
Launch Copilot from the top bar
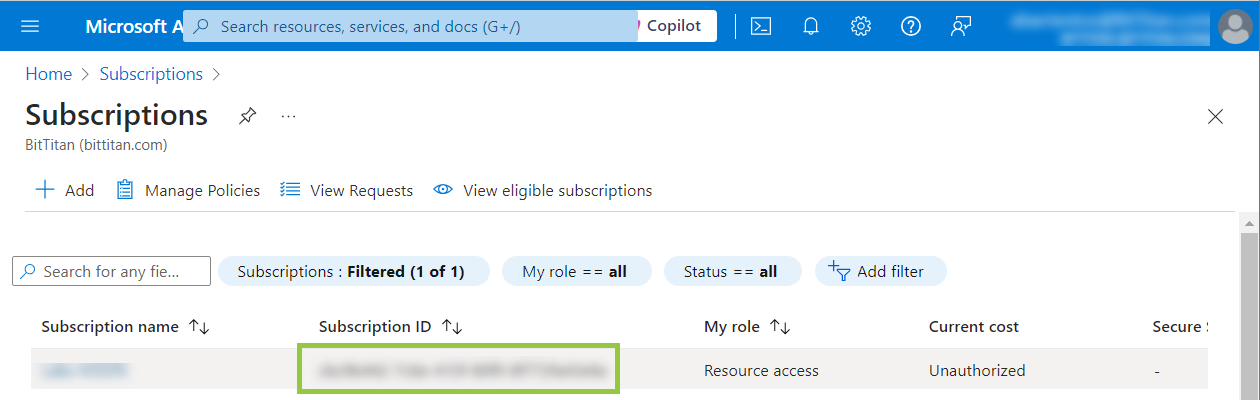(673, 26)
